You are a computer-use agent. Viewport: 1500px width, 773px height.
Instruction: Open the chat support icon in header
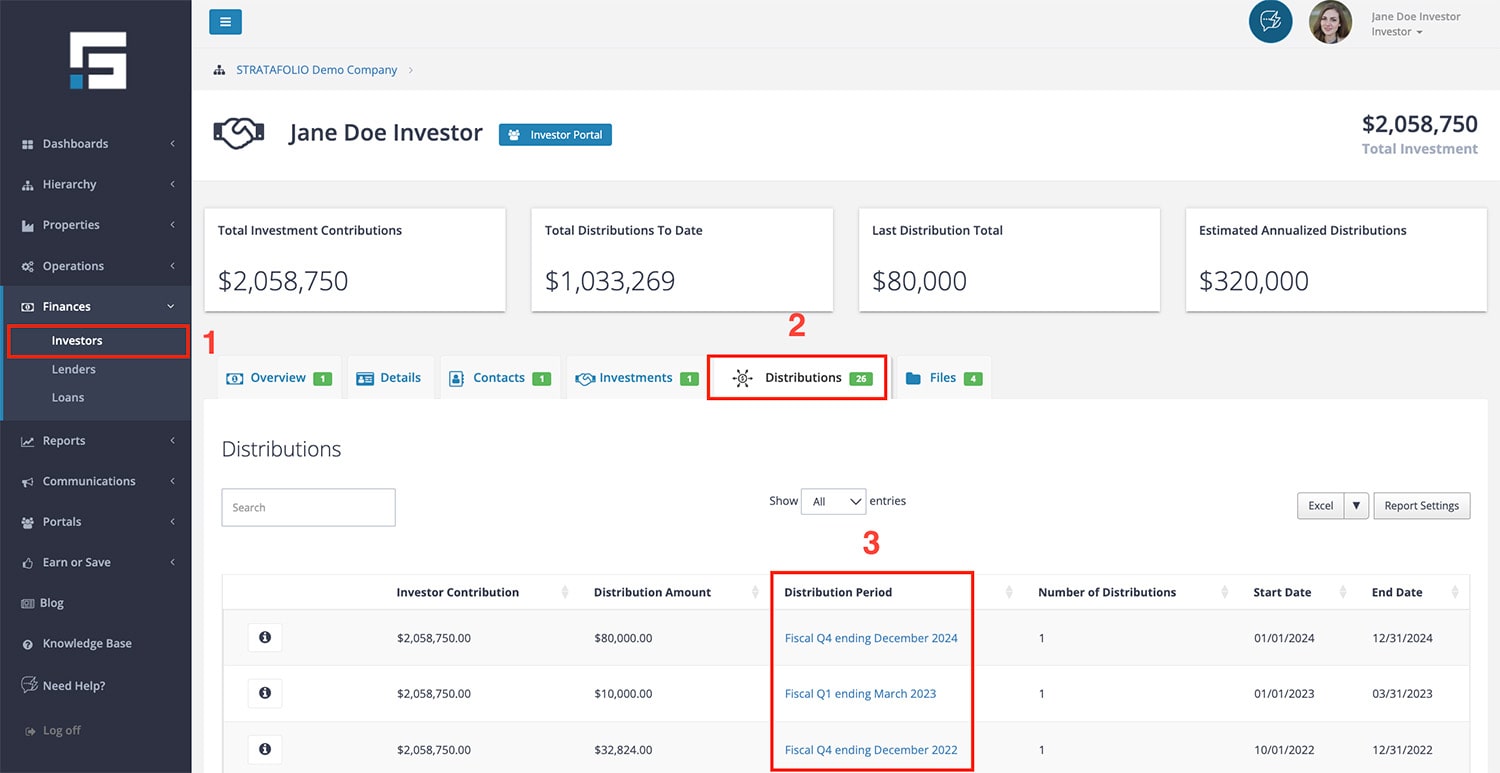click(x=1270, y=21)
